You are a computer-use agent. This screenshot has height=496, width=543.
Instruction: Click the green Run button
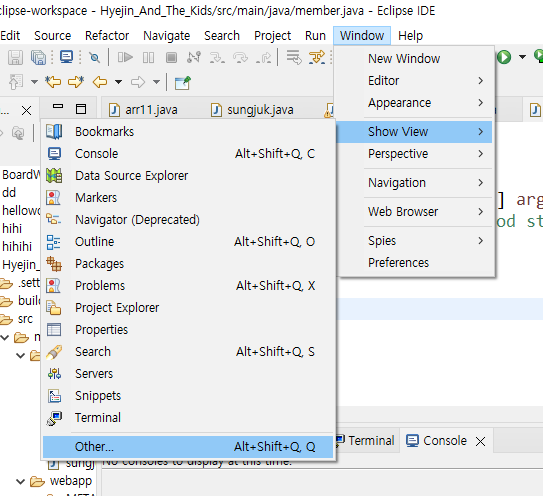tap(504, 57)
